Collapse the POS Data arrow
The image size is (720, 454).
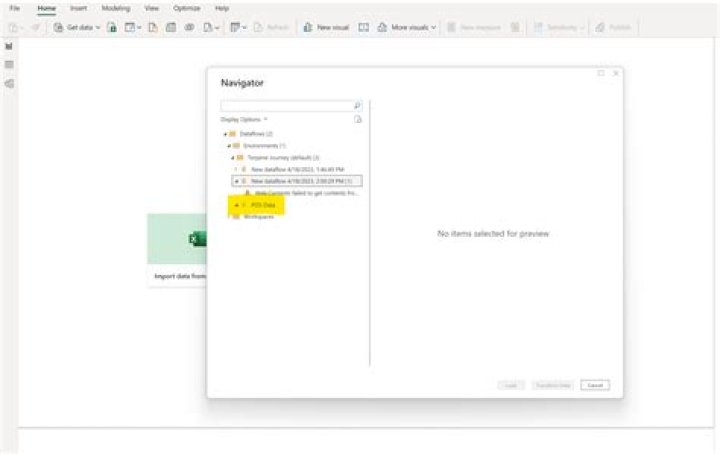point(236,205)
